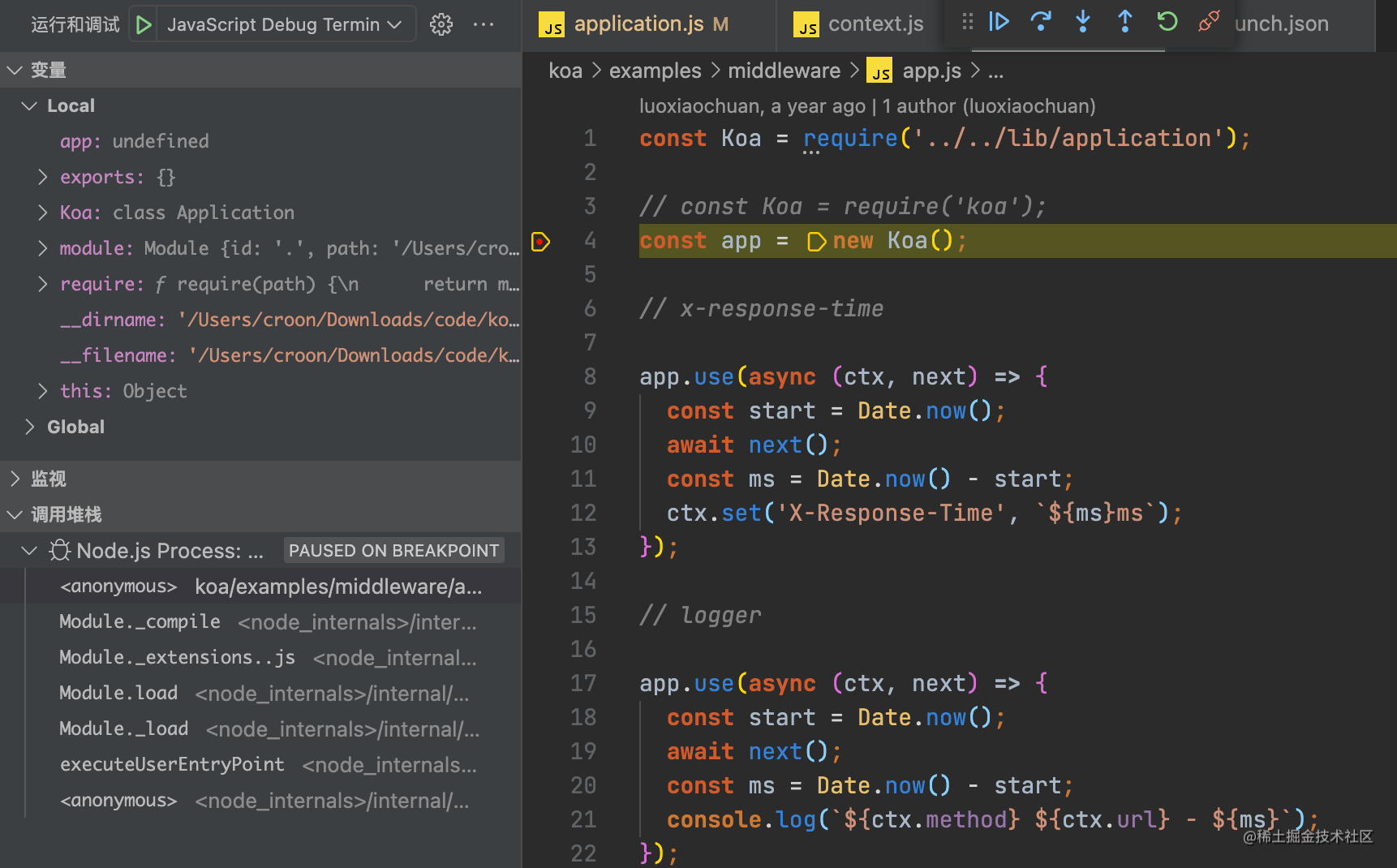Collapse the 变量 variables section
This screenshot has width=1397, height=868.
14,71
